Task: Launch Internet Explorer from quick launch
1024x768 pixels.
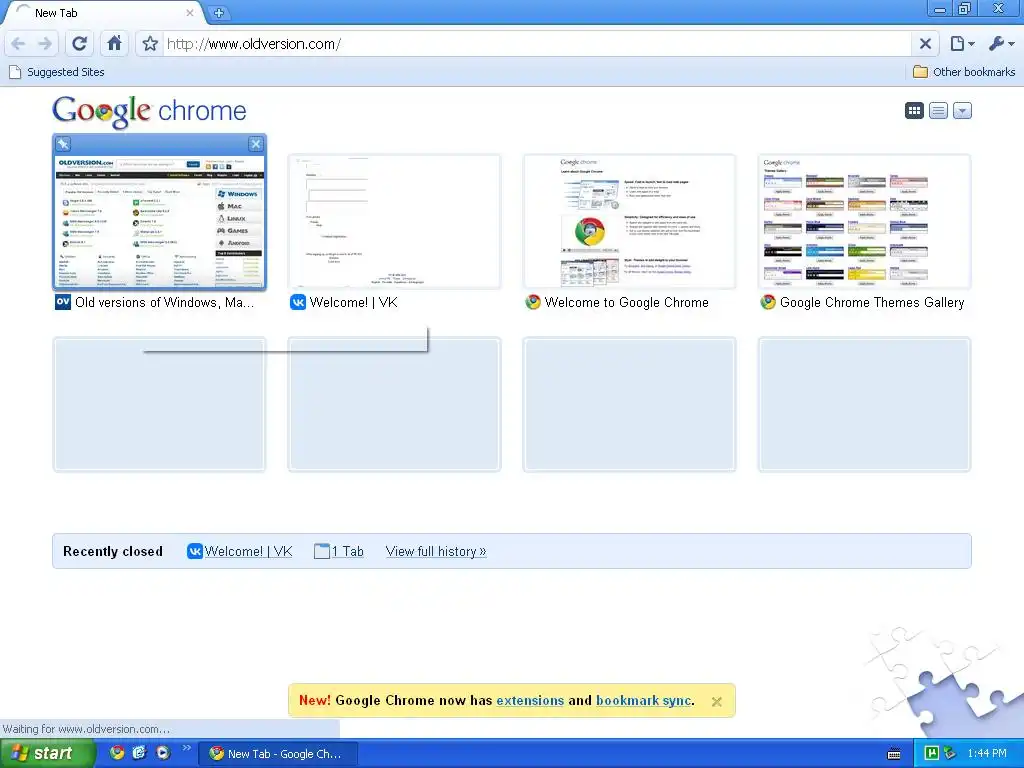Action: point(140,752)
